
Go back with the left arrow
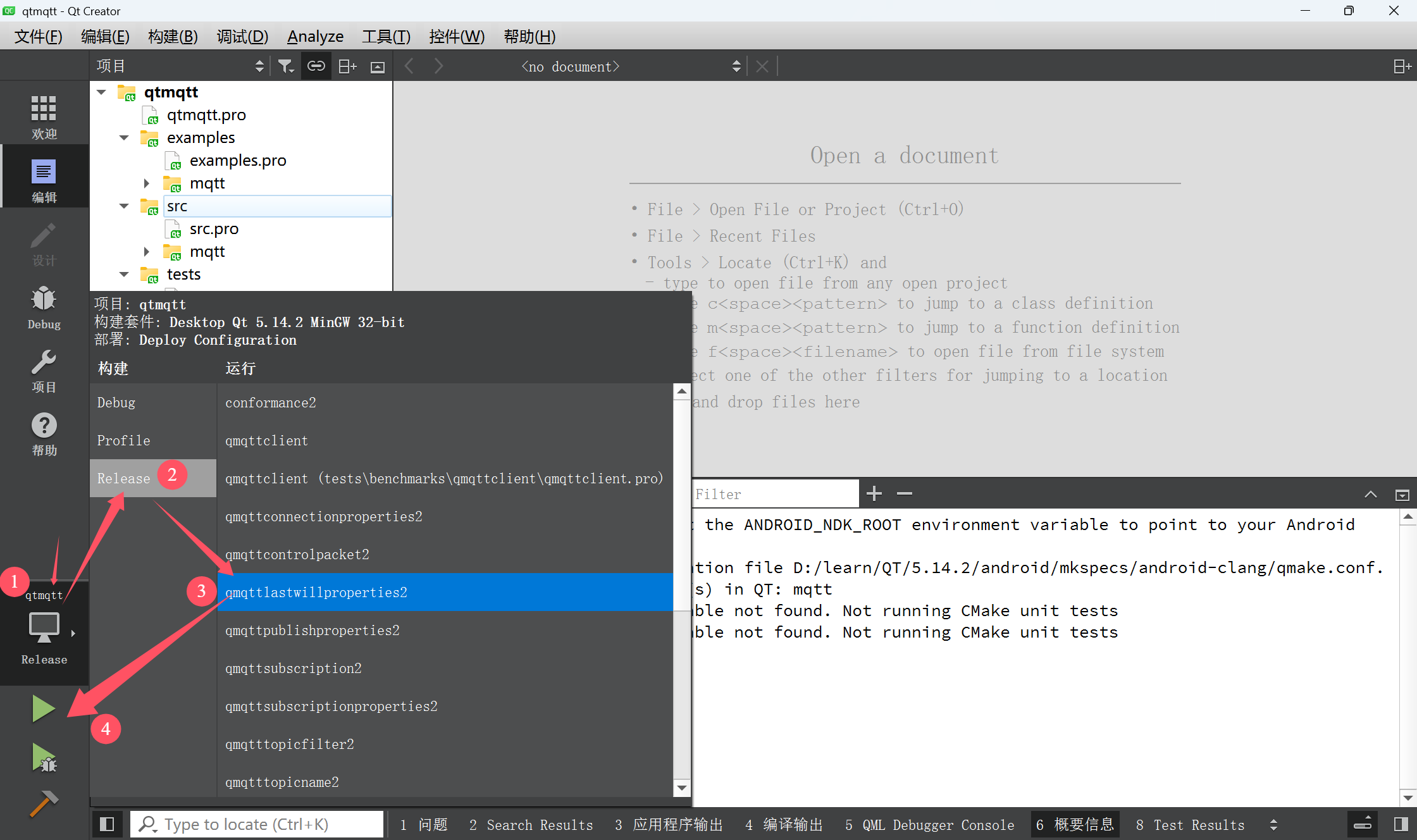pyautogui.click(x=409, y=66)
